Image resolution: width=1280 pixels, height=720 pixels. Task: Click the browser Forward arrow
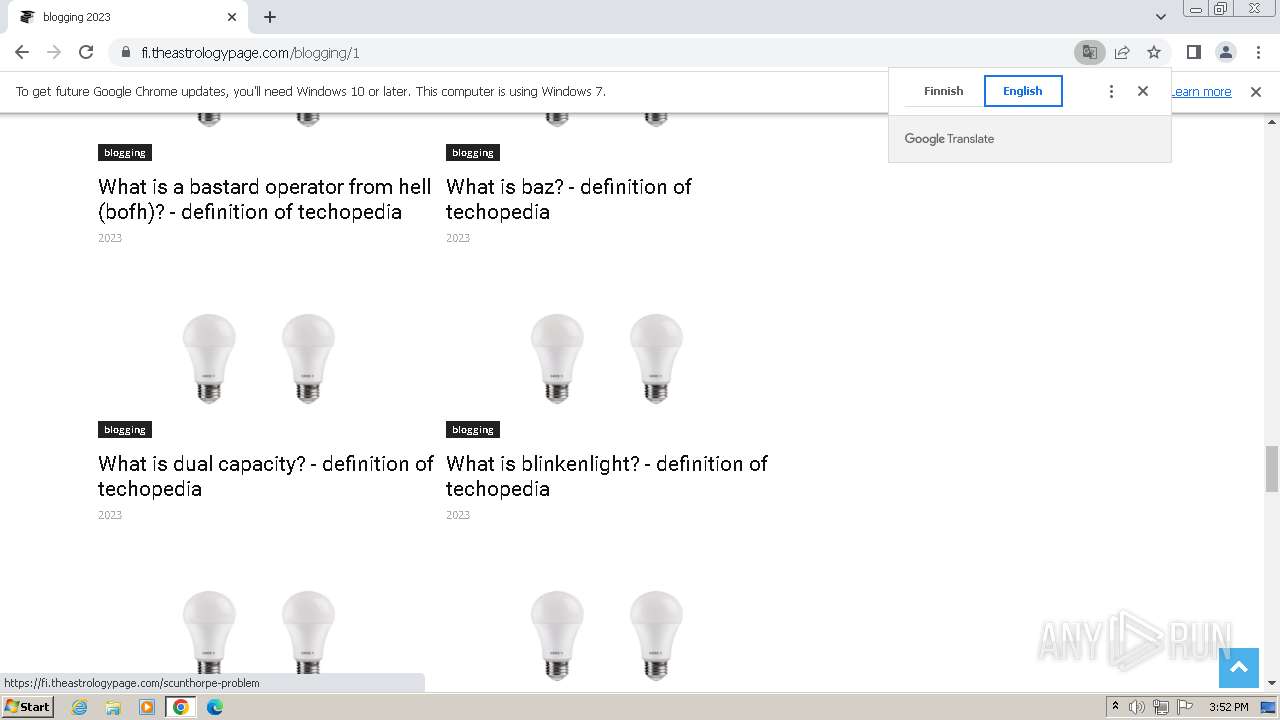pos(54,52)
